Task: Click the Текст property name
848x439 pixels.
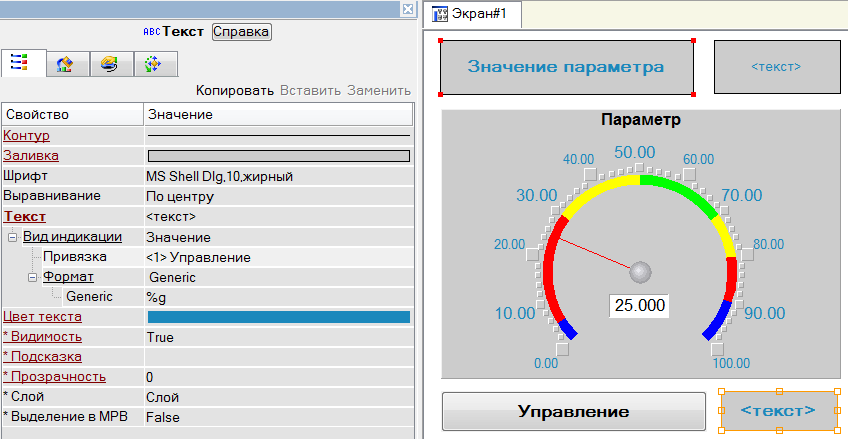Action: (x=24, y=217)
